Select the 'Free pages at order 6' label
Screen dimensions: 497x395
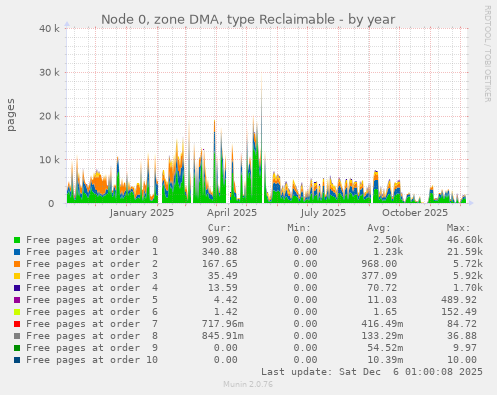point(92,312)
